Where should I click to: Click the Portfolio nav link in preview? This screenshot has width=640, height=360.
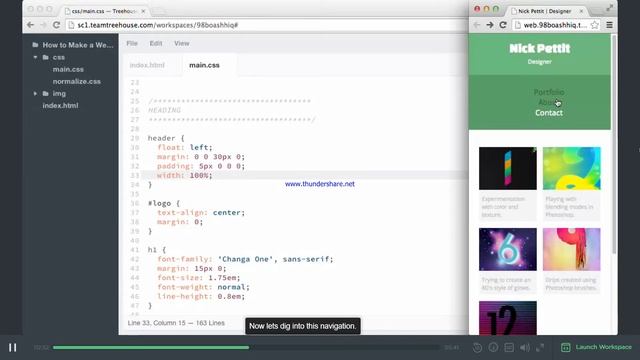pyautogui.click(x=549, y=92)
